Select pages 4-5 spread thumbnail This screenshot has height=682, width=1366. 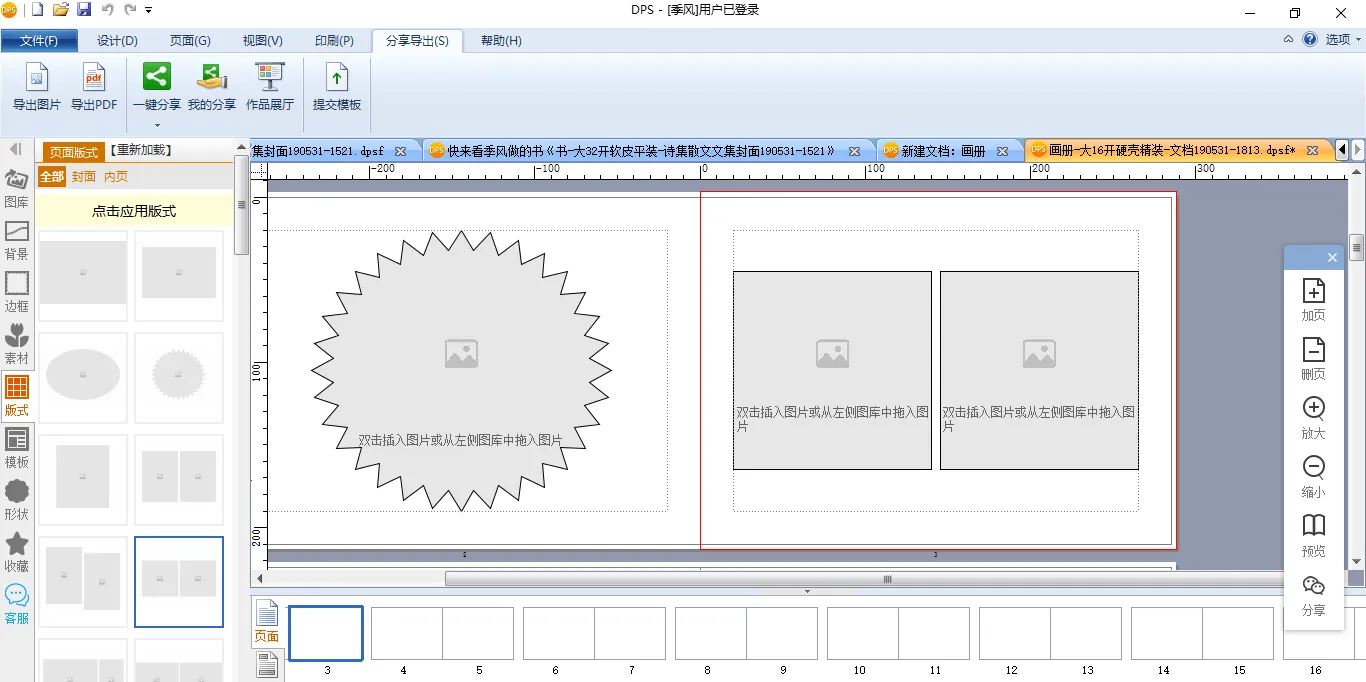442,633
